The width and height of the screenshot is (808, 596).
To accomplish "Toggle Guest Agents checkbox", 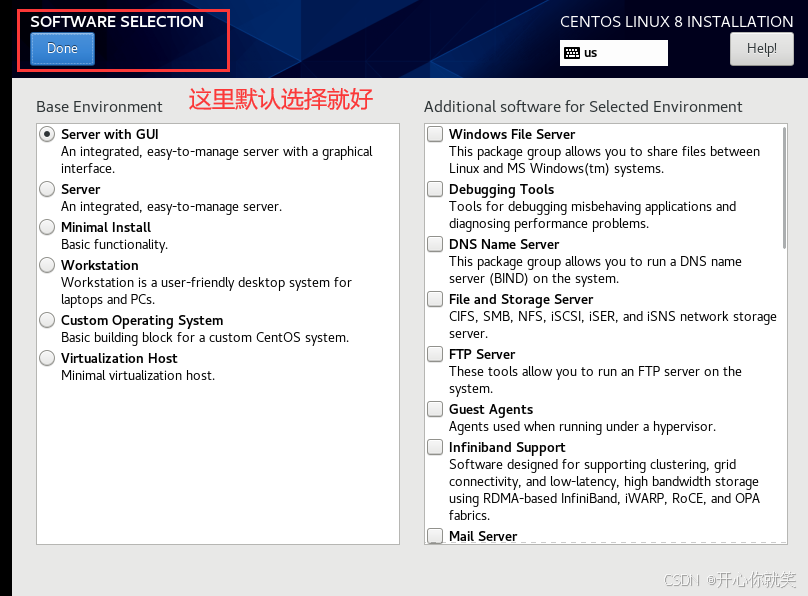I will (435, 409).
